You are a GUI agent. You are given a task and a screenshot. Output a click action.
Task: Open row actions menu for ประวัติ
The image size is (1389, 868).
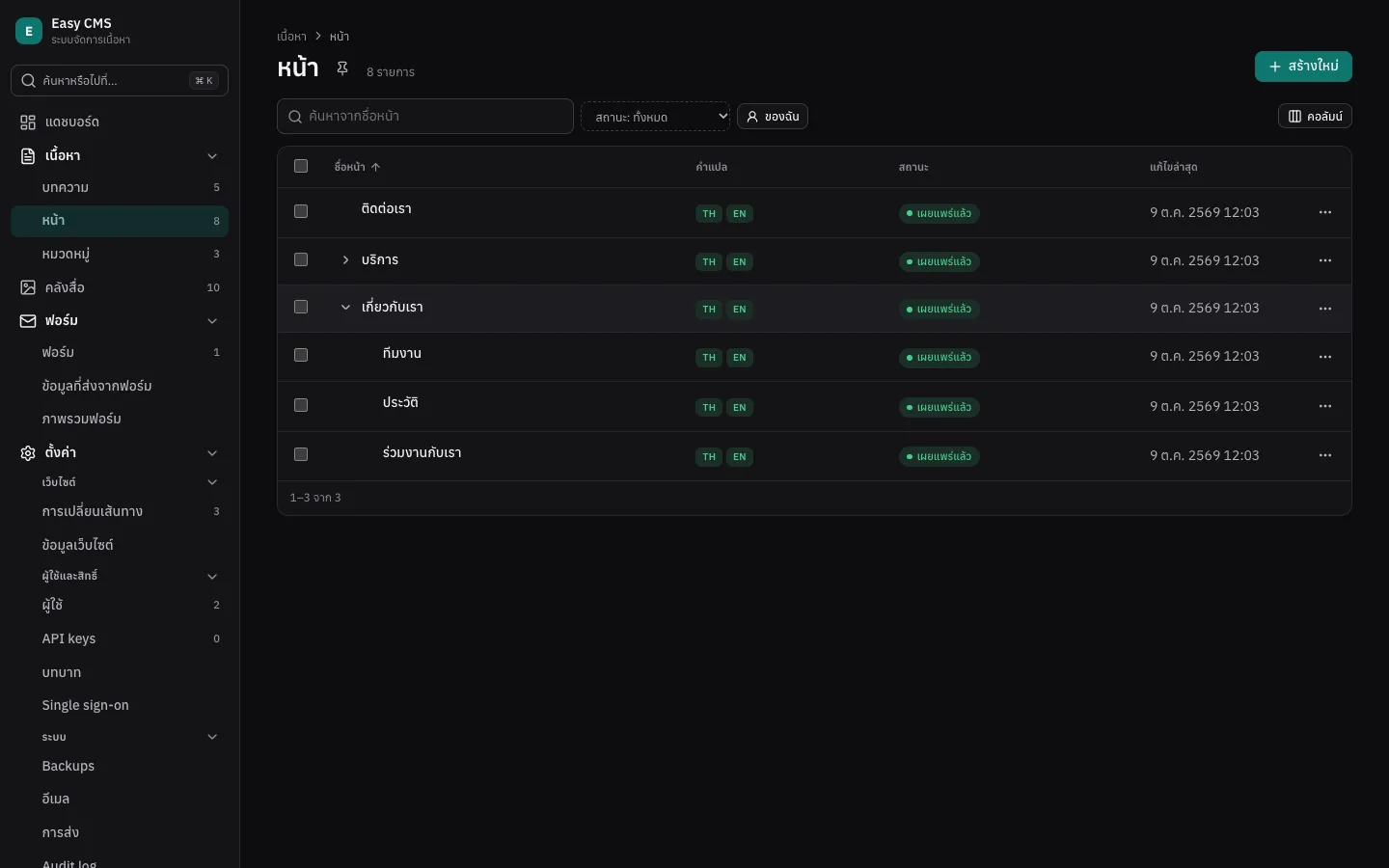tap(1325, 406)
